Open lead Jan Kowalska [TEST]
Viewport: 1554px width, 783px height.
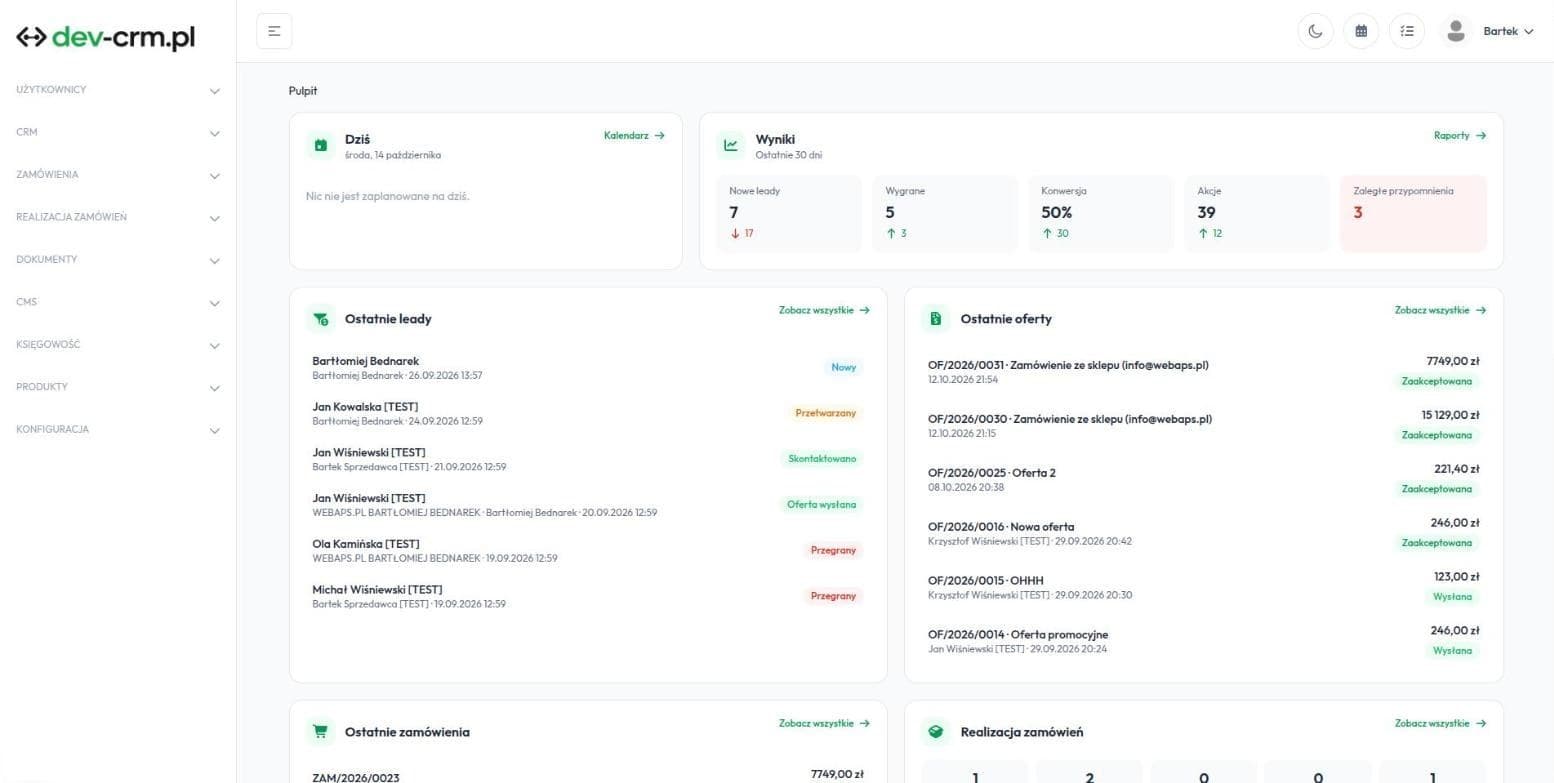pyautogui.click(x=588, y=413)
